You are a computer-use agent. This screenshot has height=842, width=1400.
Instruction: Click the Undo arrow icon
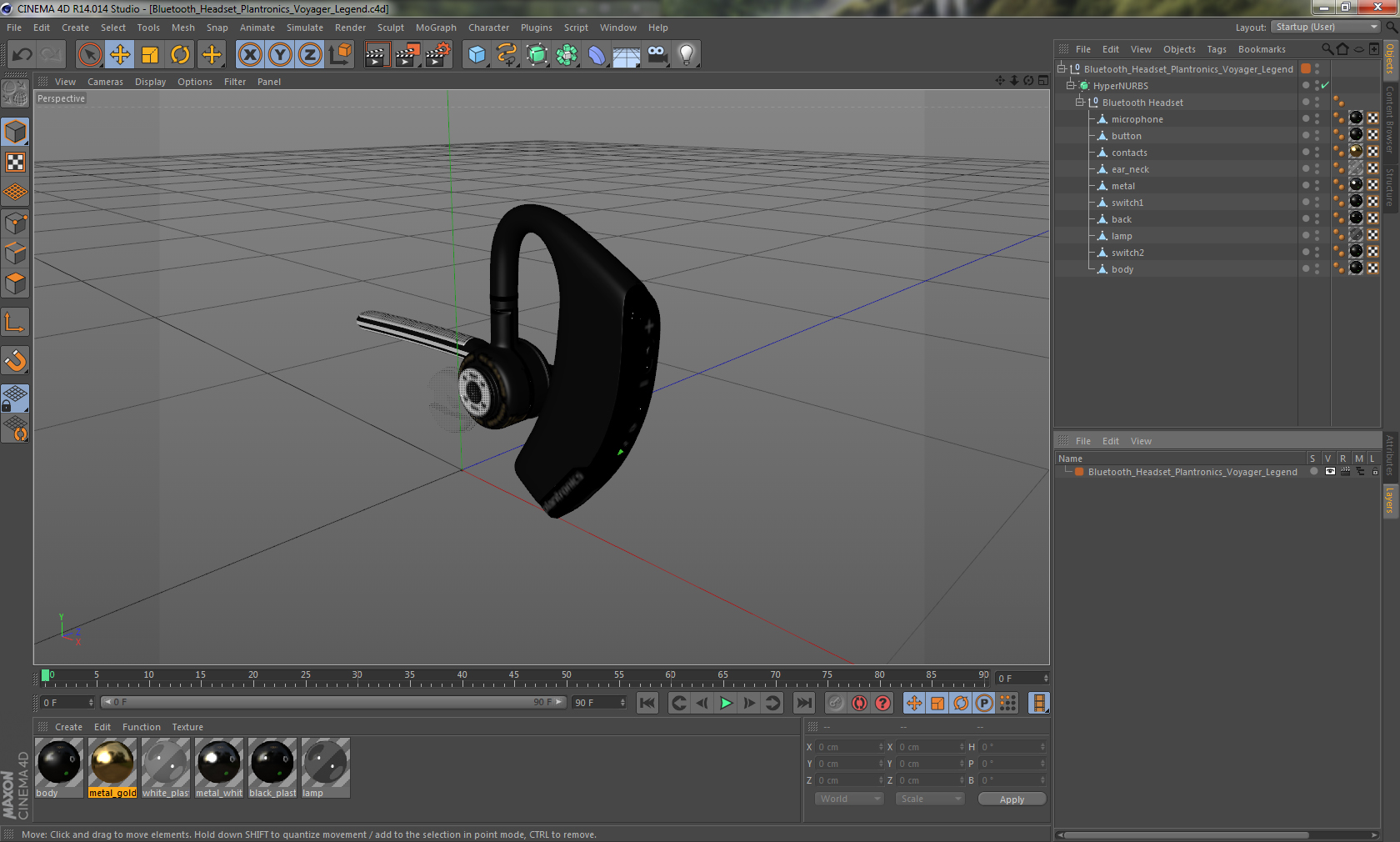[22, 55]
